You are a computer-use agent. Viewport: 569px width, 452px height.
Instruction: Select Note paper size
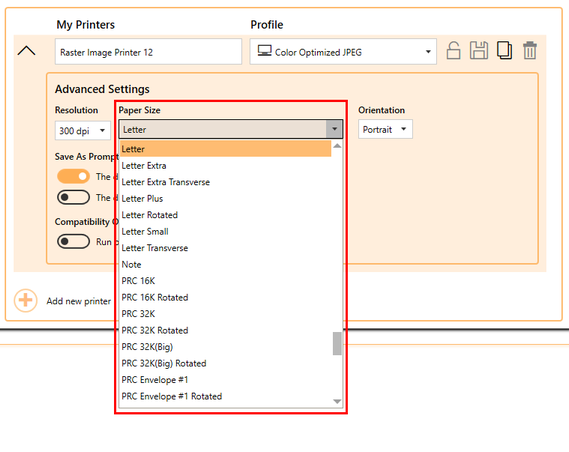coord(225,264)
